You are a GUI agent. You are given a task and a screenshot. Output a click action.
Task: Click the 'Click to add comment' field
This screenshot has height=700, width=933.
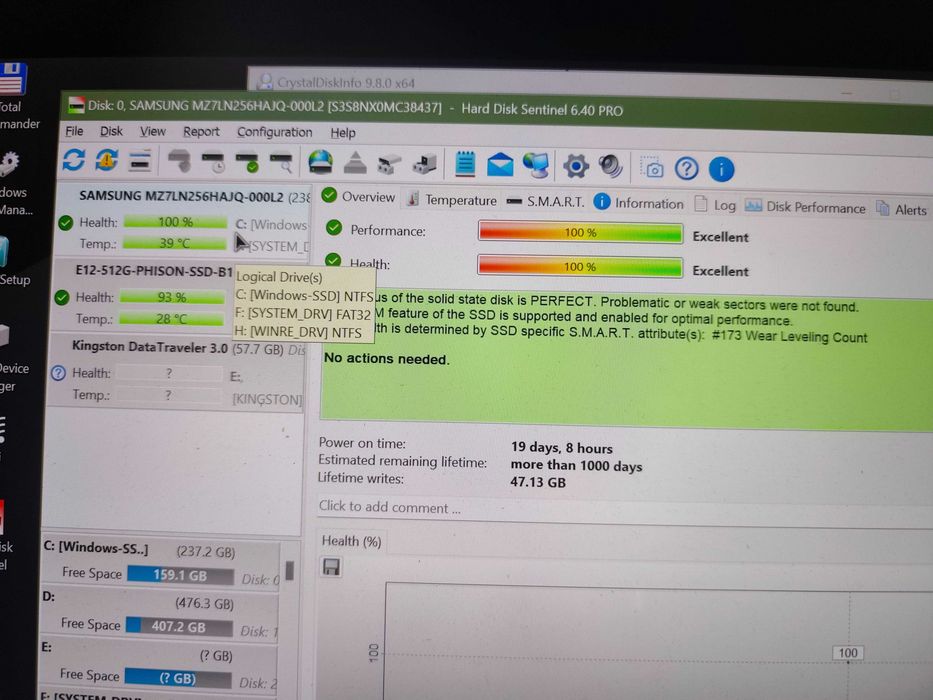click(x=625, y=509)
